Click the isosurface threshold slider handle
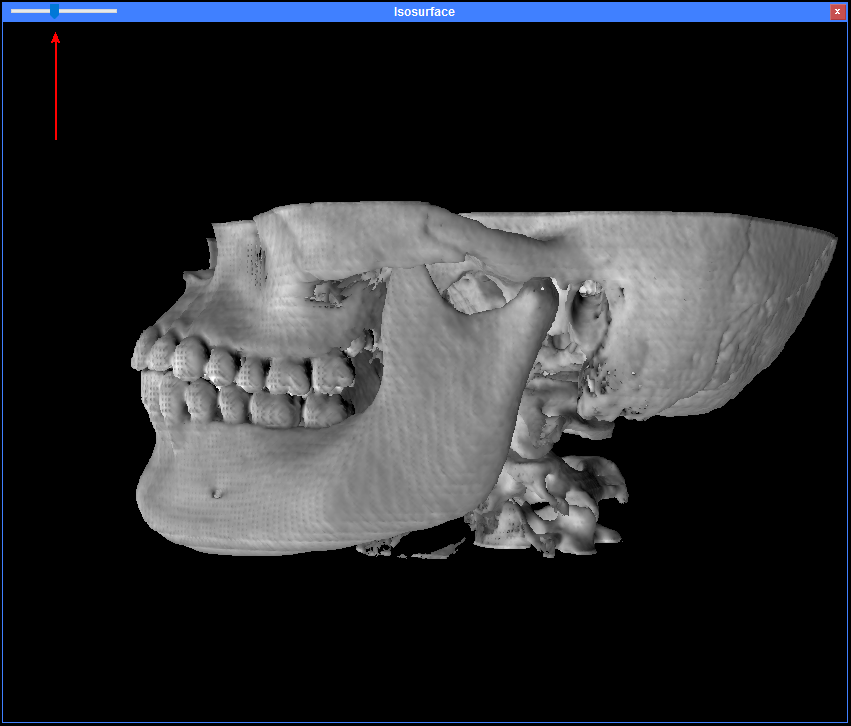The image size is (851, 726). coord(54,11)
